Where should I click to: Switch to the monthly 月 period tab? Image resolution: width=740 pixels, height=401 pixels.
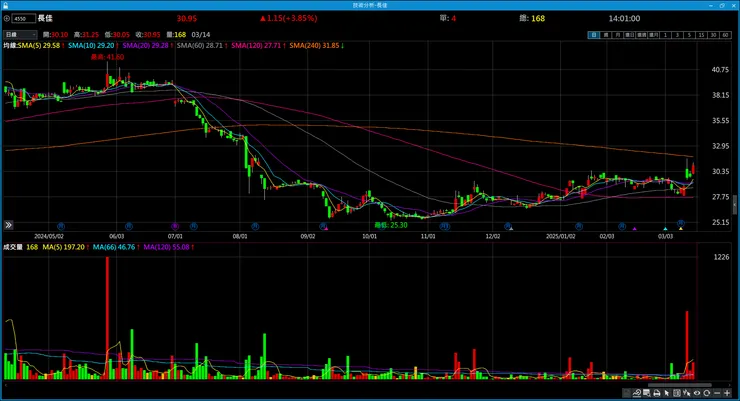point(617,35)
